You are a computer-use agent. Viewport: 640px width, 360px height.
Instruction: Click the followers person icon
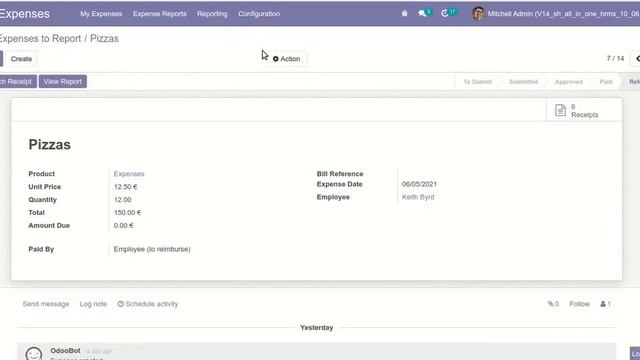[605, 304]
